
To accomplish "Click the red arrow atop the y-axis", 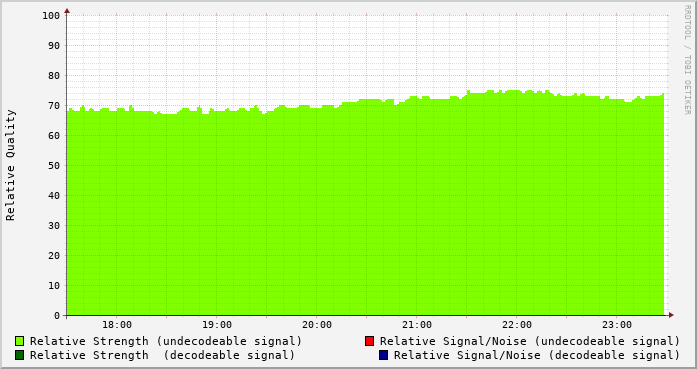I will pyautogui.click(x=67, y=11).
